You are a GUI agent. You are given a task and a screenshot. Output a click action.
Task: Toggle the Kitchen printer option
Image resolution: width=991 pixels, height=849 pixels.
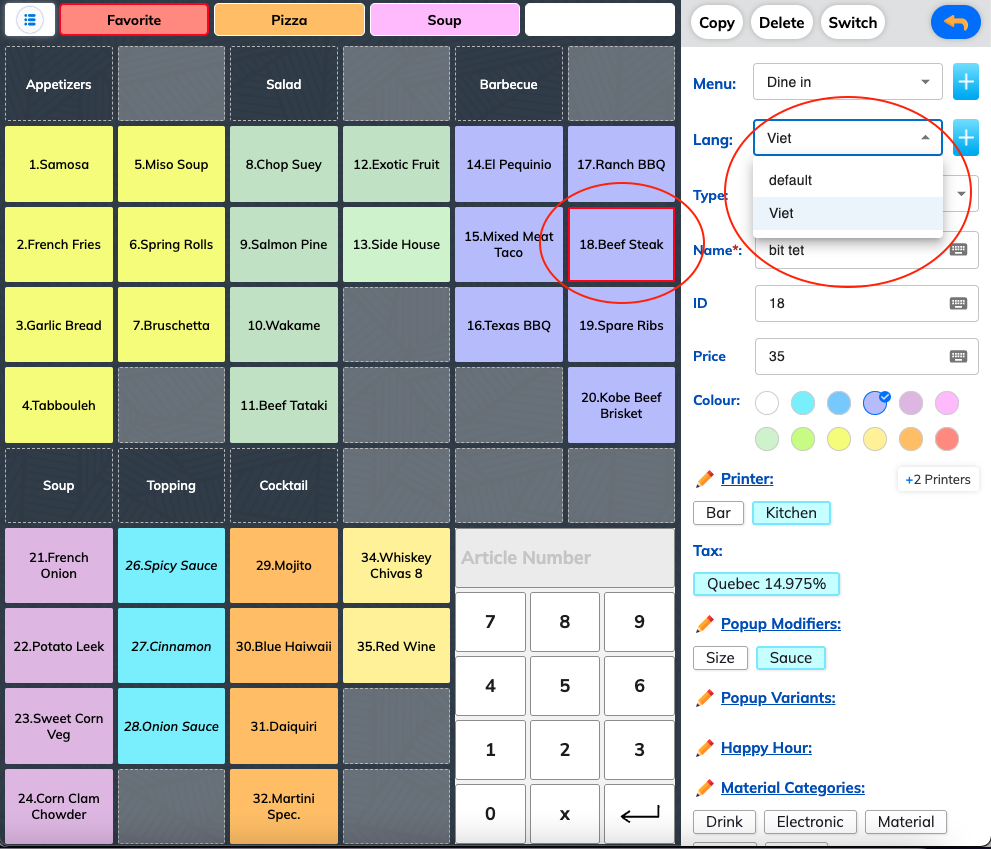click(x=791, y=513)
